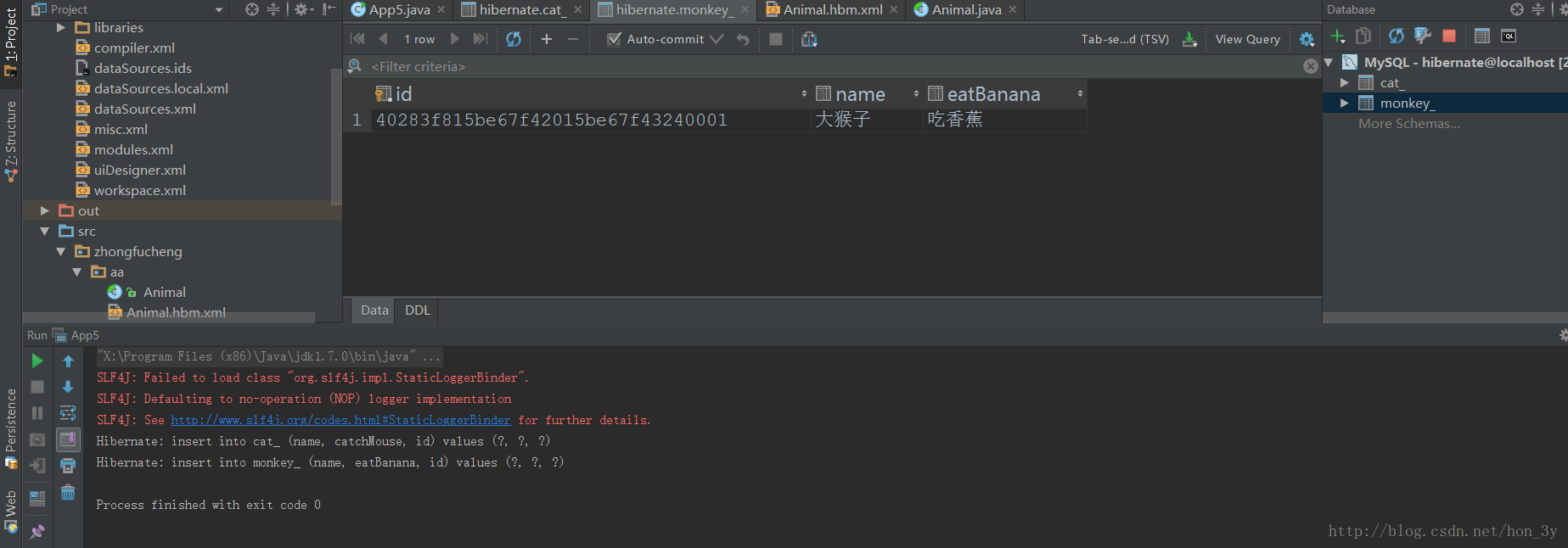Click the down arrow stack trace icon
Image resolution: width=1568 pixels, height=548 pixels.
point(68,387)
